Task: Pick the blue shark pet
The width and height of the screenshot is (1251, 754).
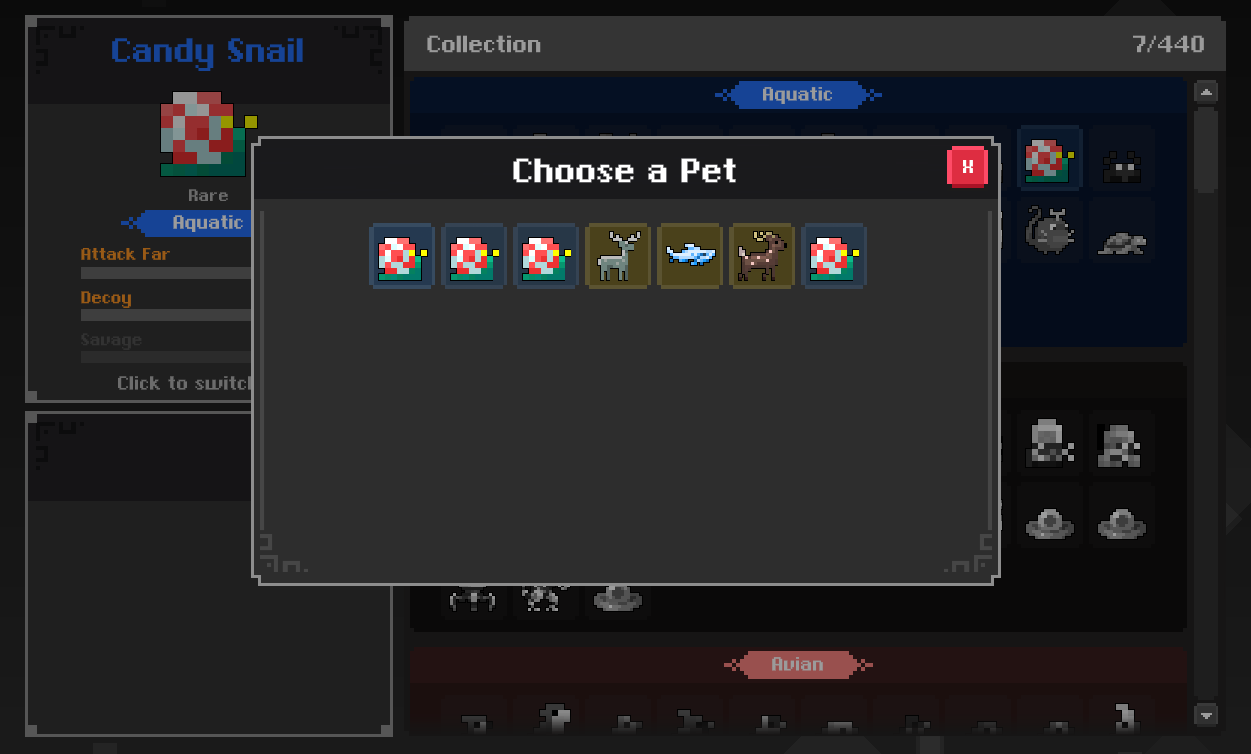Action: pyautogui.click(x=690, y=256)
